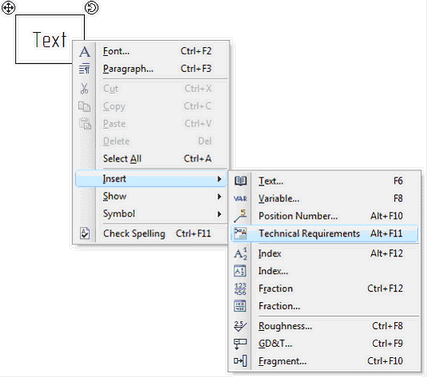Viewport: 428px width, 378px height.
Task: Choose Index... dialog entry
Action: coord(324,271)
